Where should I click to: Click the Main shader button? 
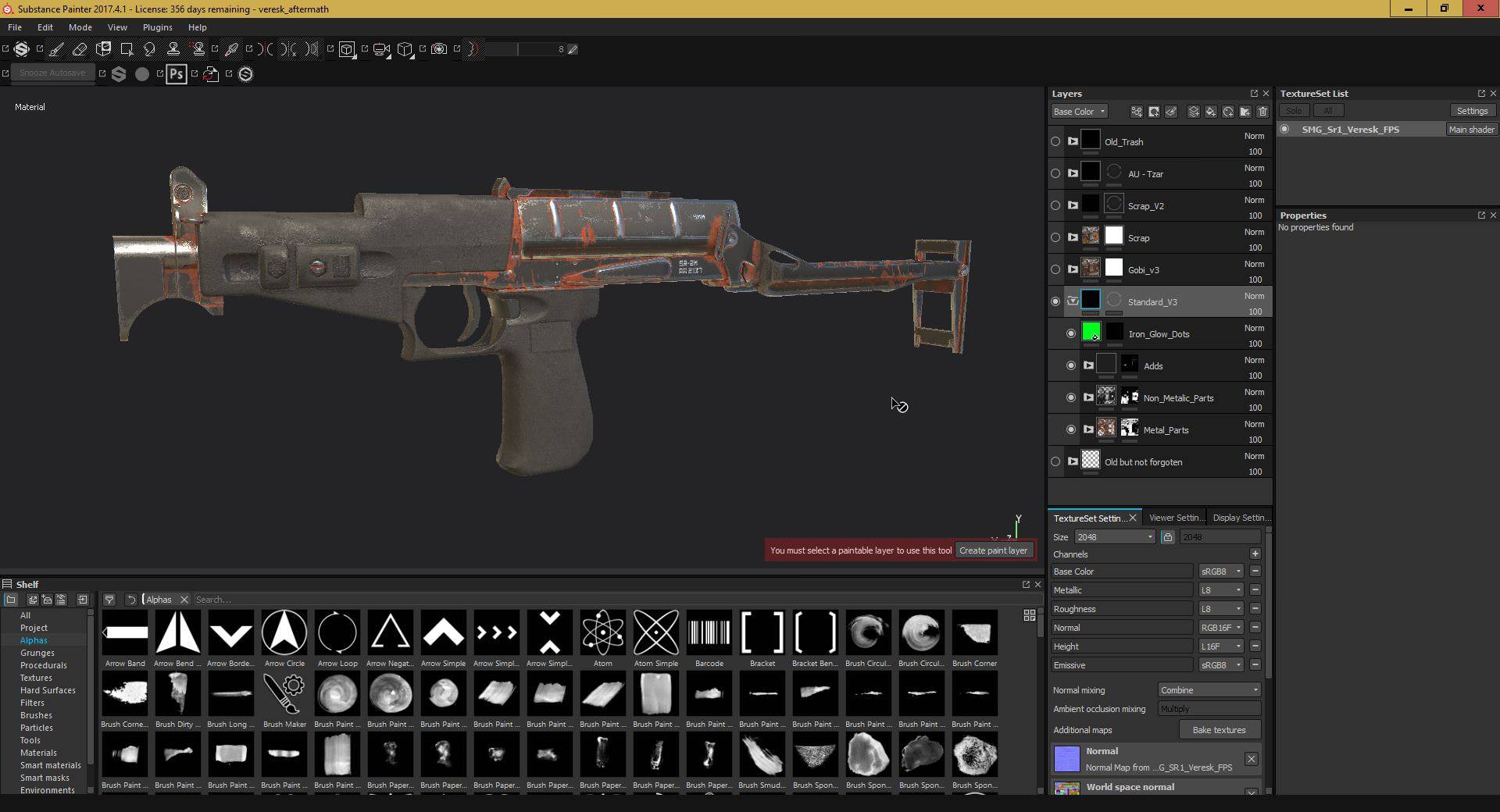pyautogui.click(x=1471, y=130)
